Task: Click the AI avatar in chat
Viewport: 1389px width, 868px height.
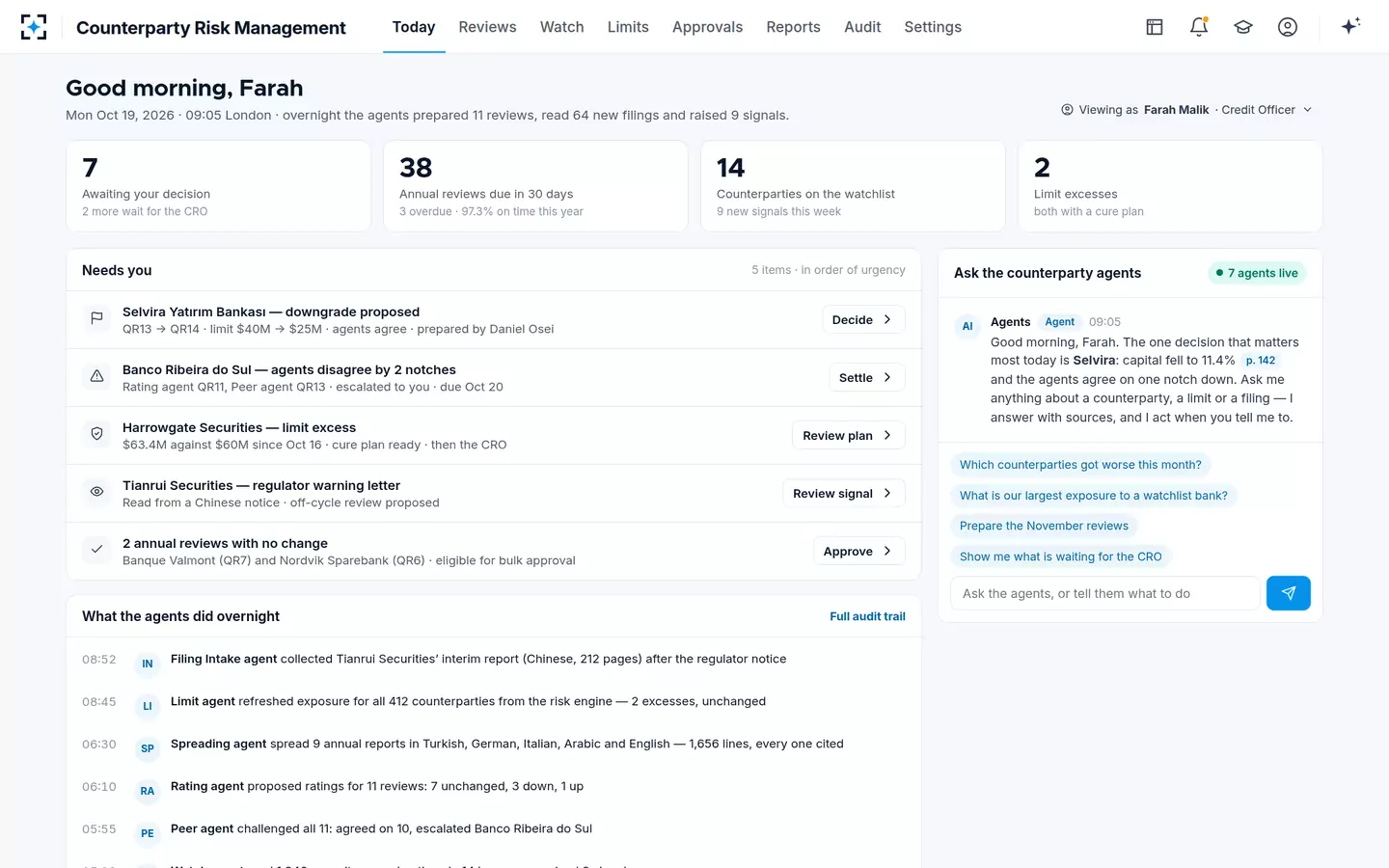Action: tap(967, 326)
